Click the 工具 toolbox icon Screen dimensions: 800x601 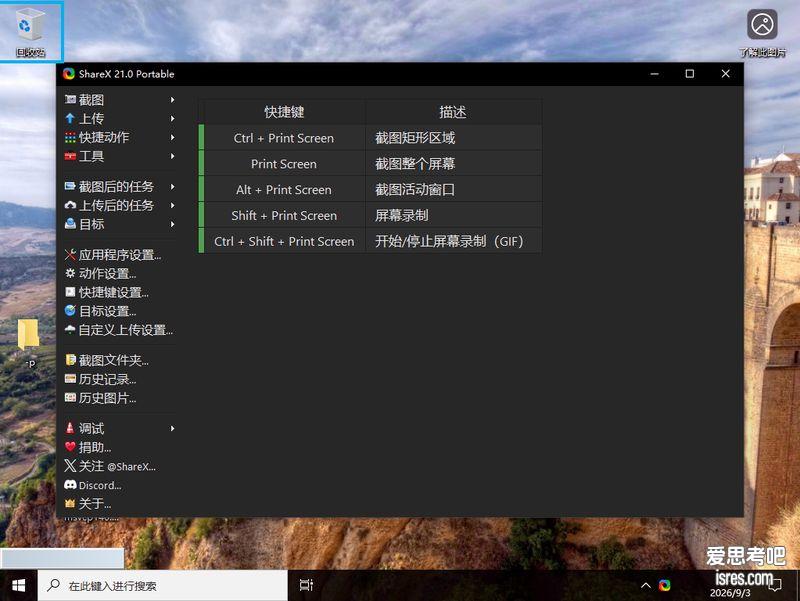pos(70,156)
